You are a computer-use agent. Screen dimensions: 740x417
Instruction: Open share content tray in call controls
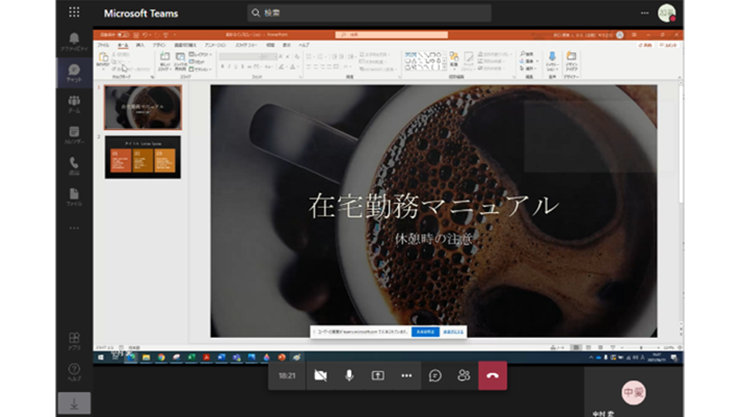point(378,375)
